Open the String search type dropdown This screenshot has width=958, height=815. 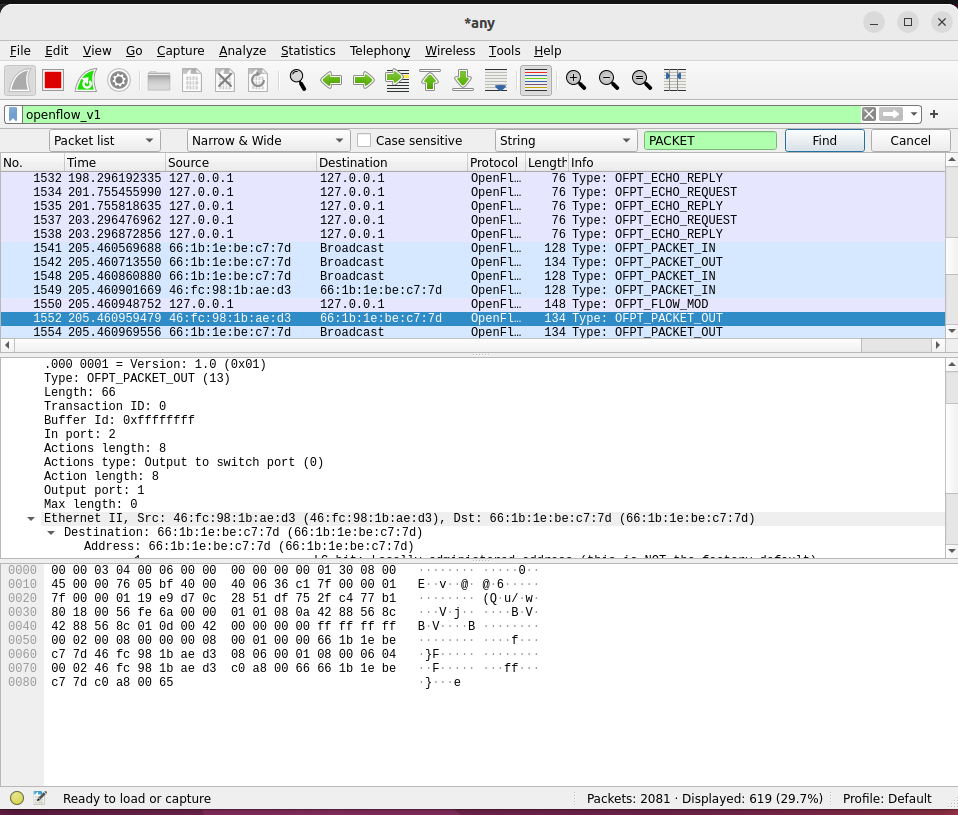click(x=566, y=141)
